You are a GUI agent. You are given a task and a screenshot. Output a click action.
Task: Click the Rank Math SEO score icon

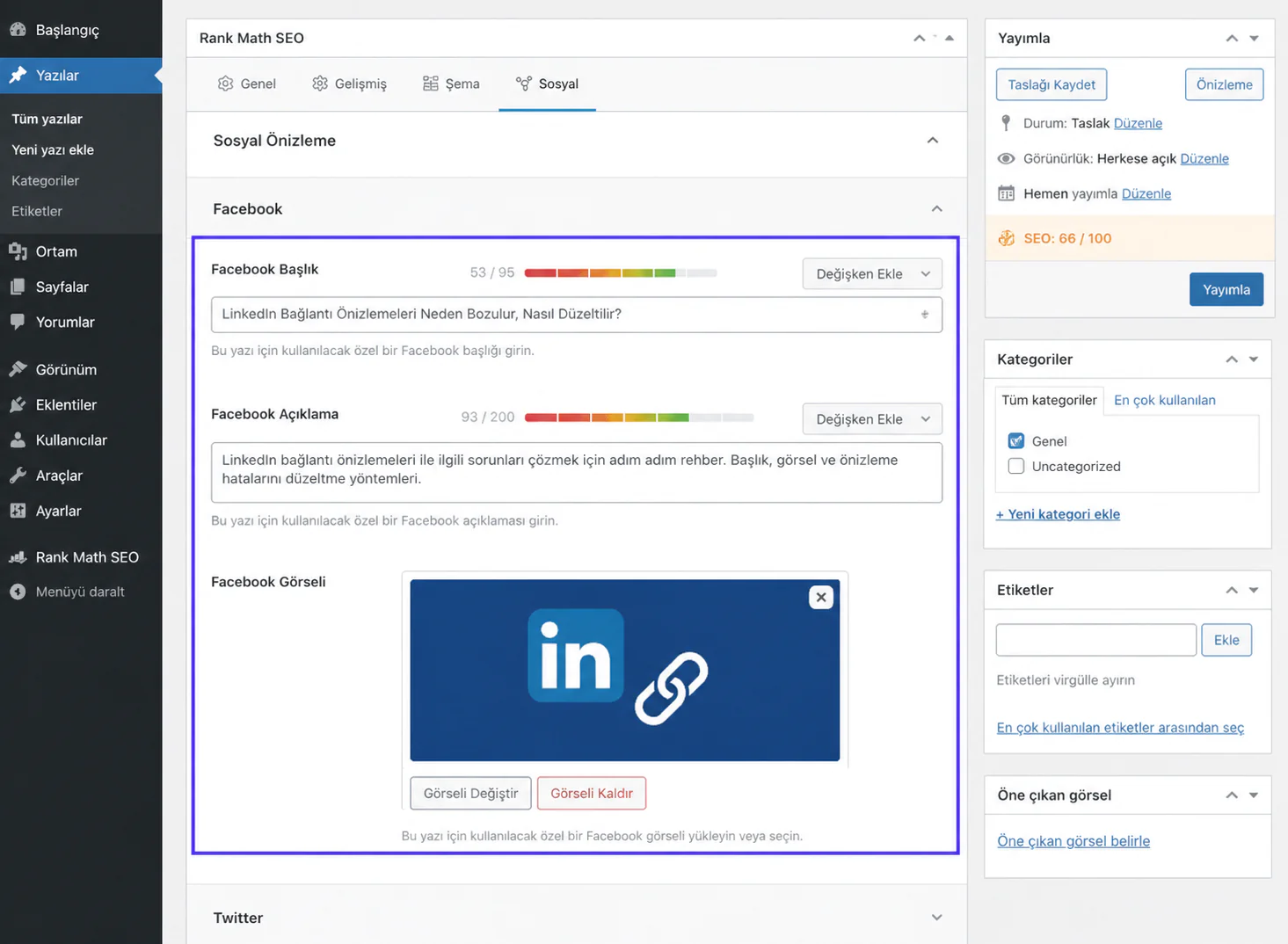click(x=1006, y=238)
